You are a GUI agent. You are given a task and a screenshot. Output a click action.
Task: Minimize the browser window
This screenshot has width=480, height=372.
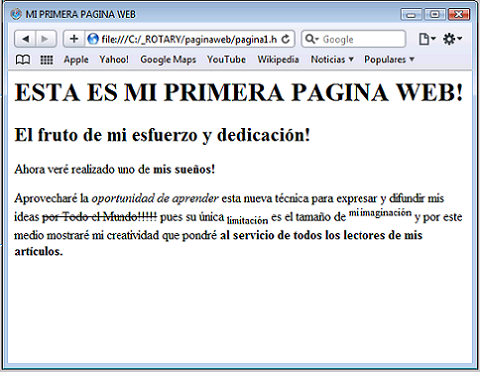pos(411,15)
